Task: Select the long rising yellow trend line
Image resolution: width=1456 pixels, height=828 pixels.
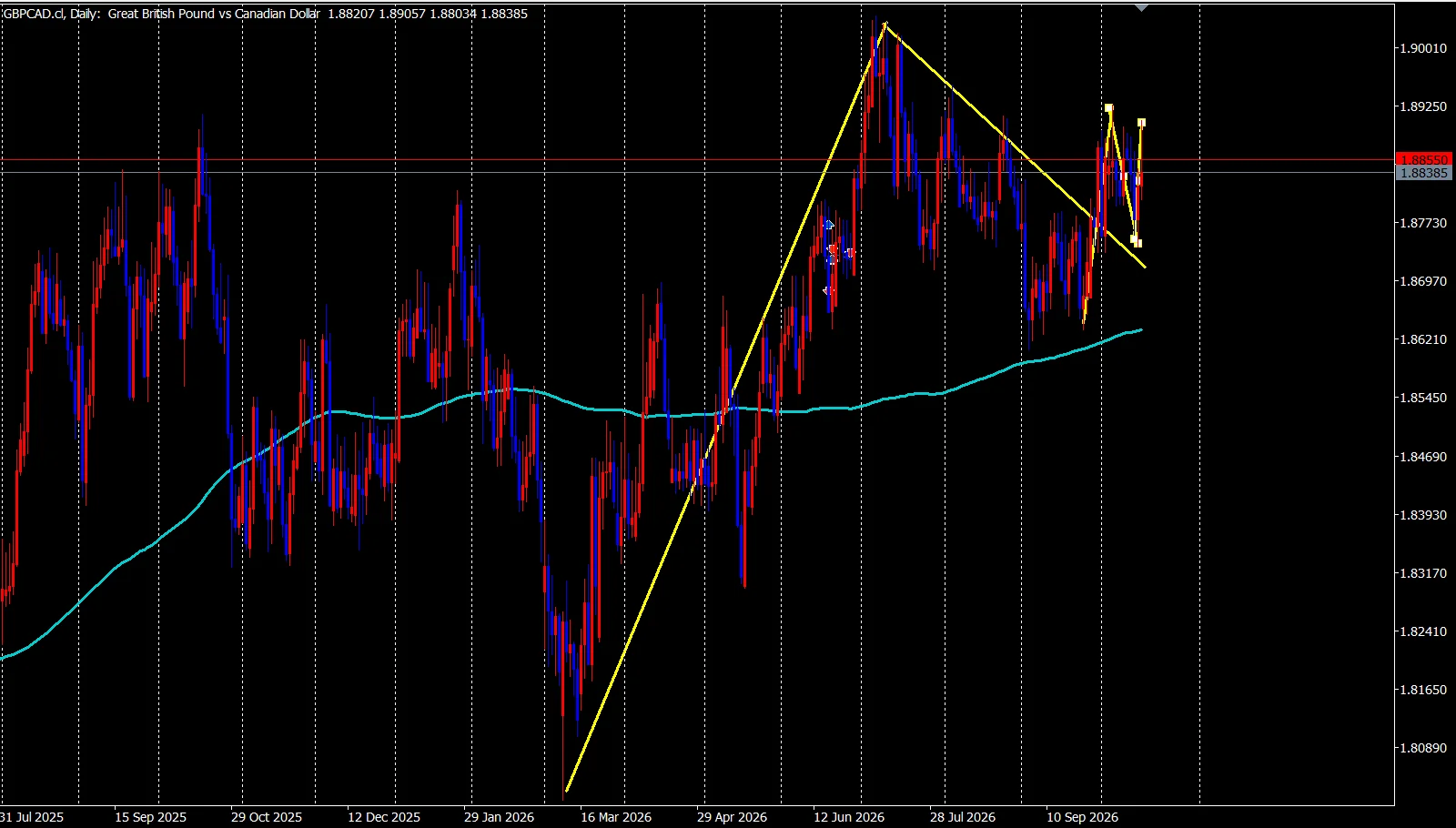Action: coord(725,407)
